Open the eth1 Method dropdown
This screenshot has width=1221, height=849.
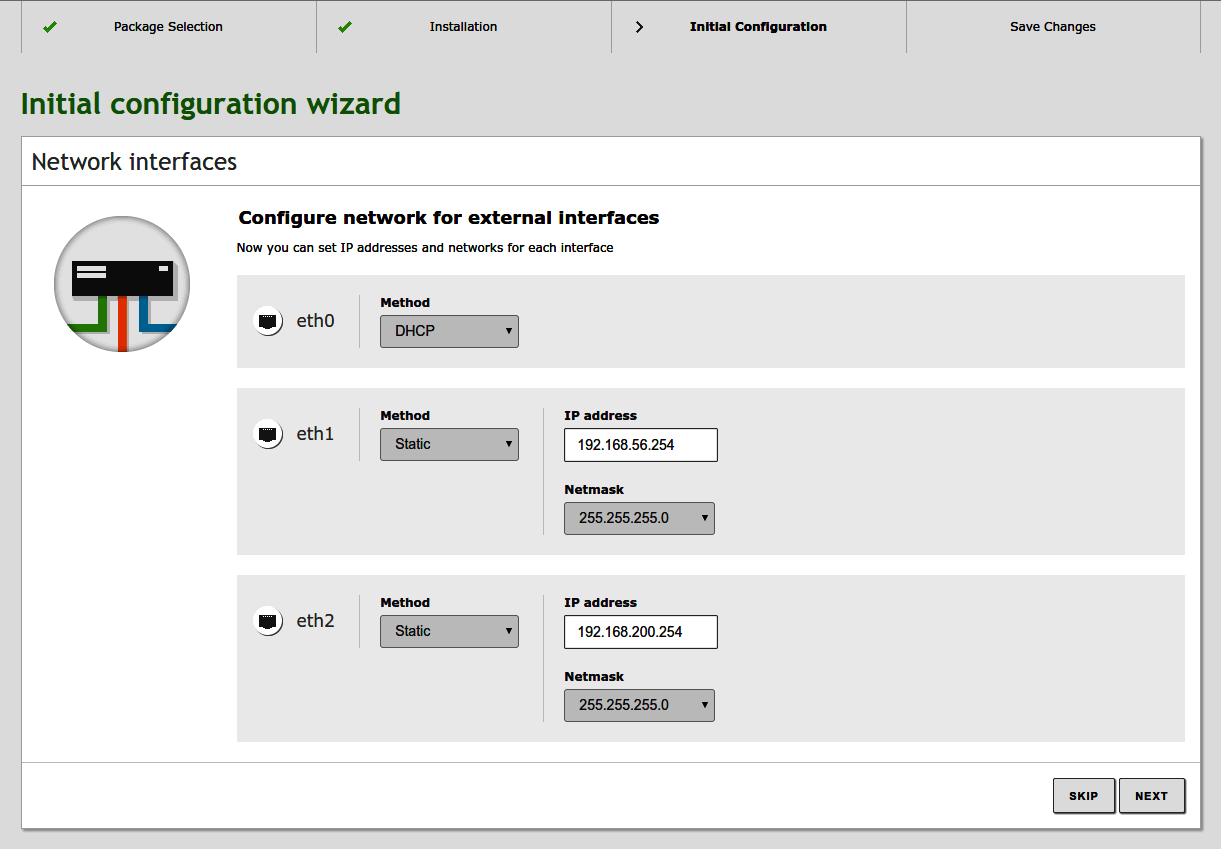tap(449, 444)
